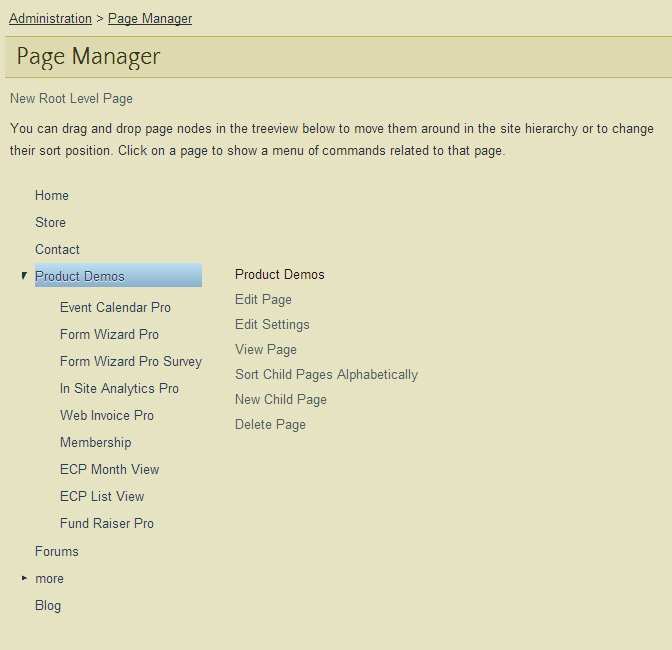
Task: Click the Contact page node
Action: [57, 250]
